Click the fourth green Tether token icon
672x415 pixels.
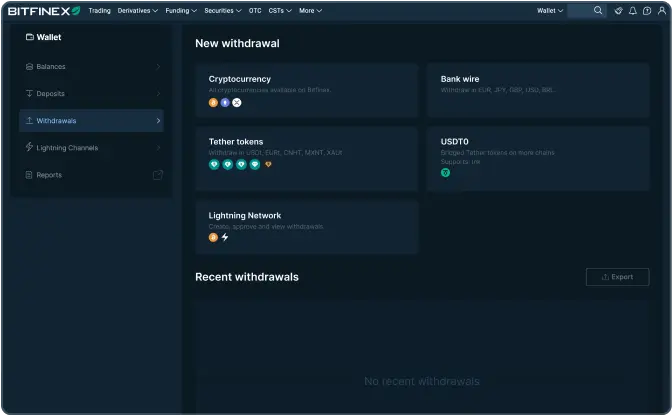[255, 164]
